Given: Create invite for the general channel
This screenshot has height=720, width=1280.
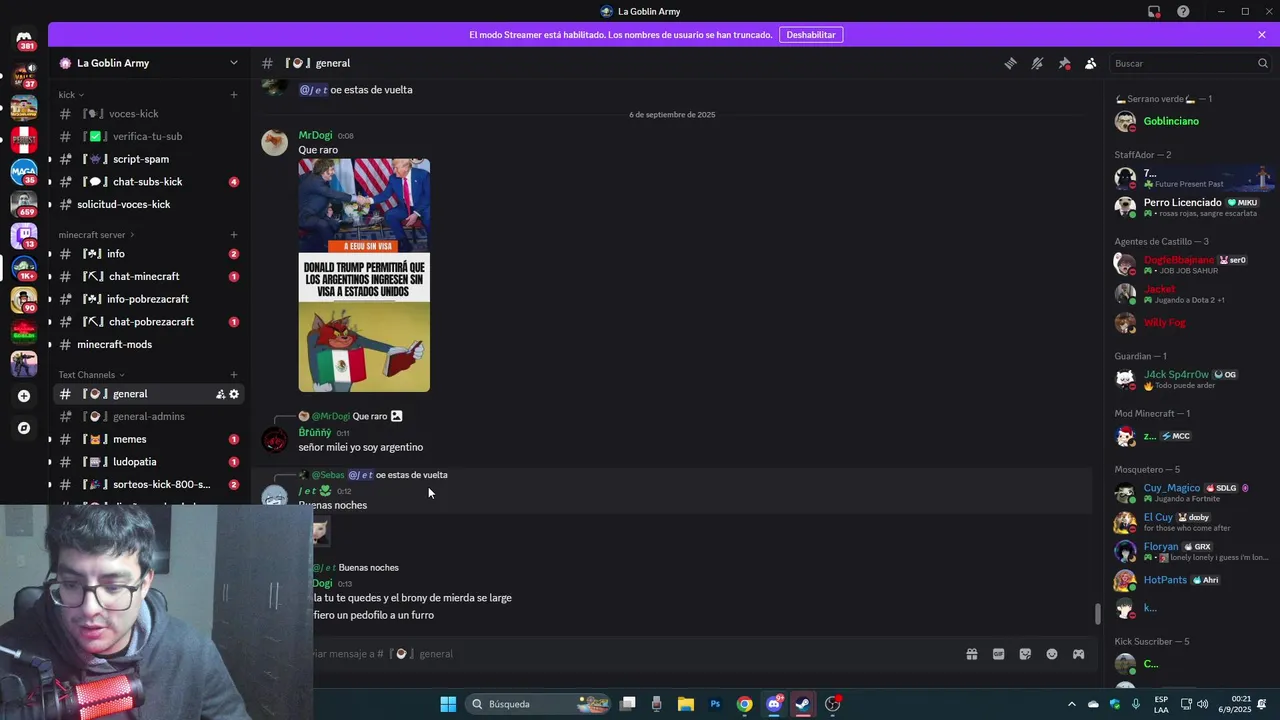Looking at the screenshot, I should tap(220, 394).
